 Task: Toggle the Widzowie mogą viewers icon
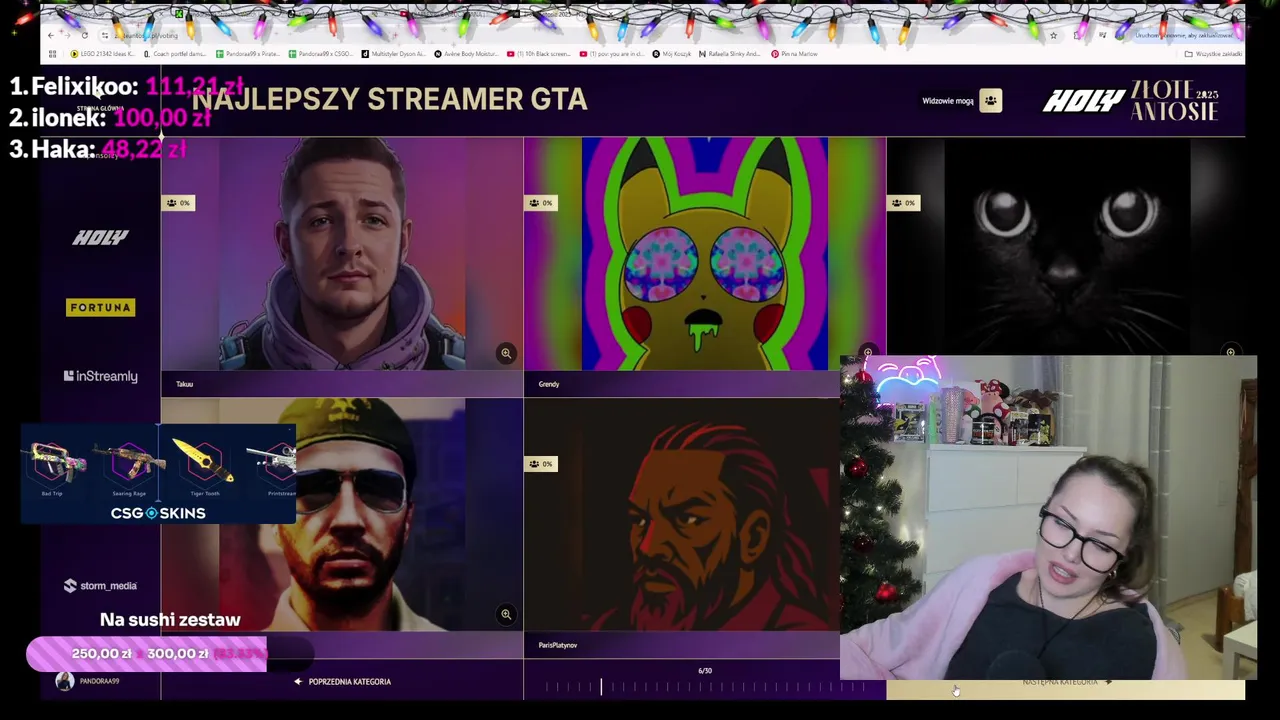click(x=990, y=100)
